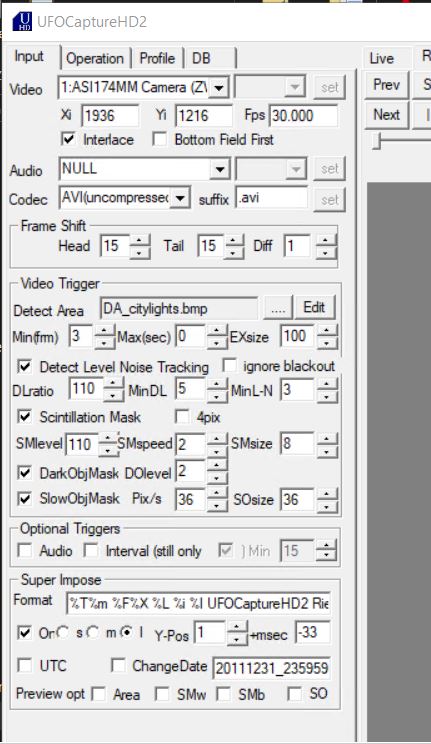Enable the UTC checkbox
The height and width of the screenshot is (744, 431).
pos(25,665)
